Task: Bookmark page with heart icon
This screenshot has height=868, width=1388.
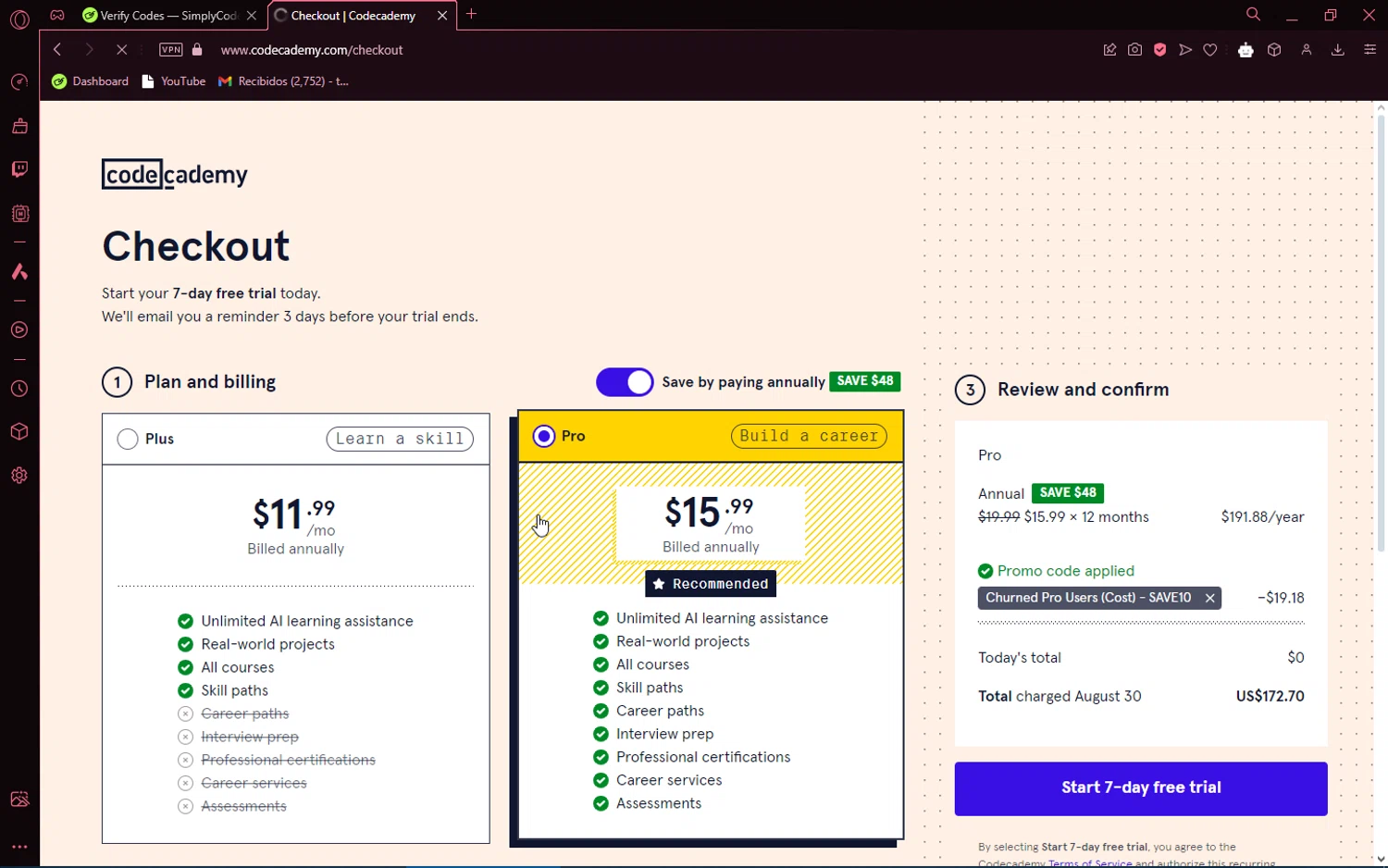Action: (1210, 50)
